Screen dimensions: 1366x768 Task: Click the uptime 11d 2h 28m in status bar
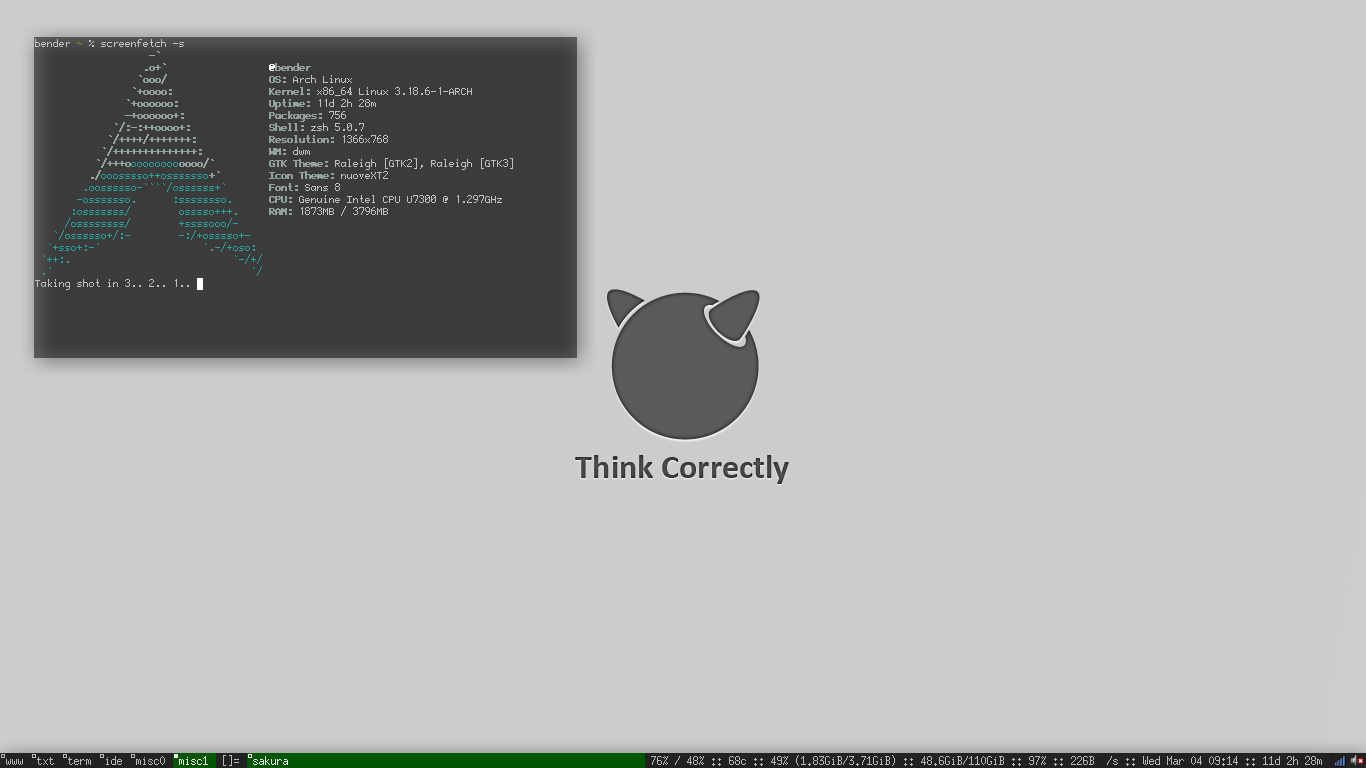coord(1292,761)
